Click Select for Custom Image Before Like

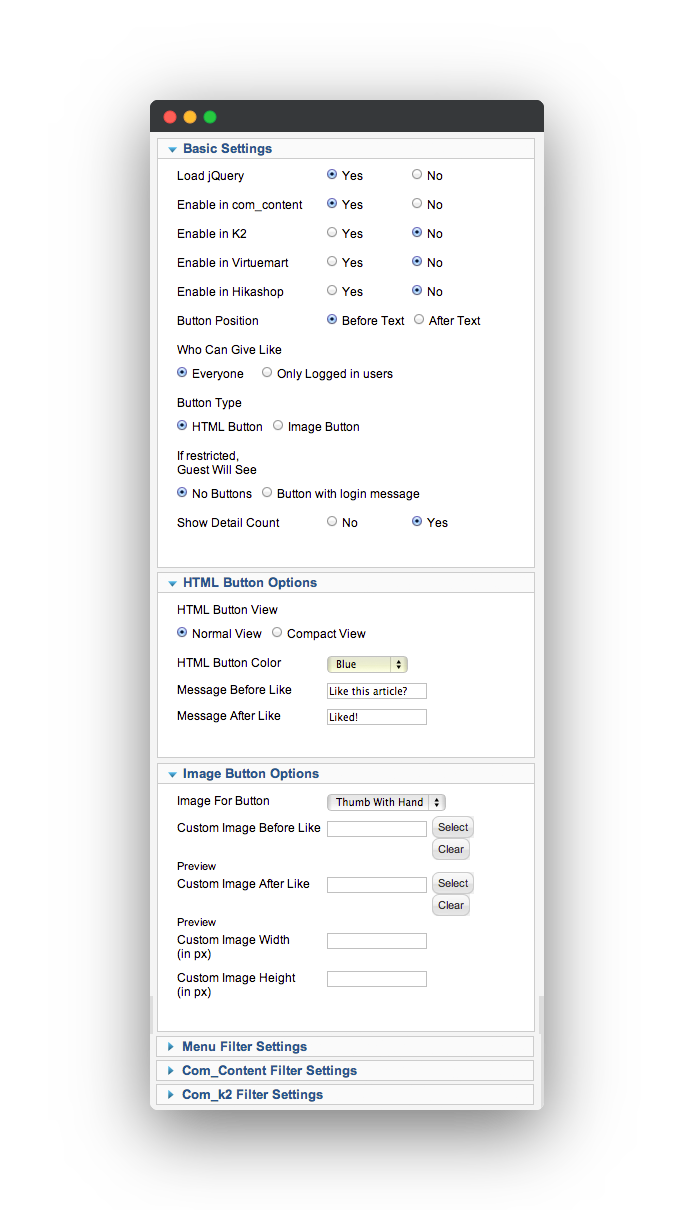453,827
